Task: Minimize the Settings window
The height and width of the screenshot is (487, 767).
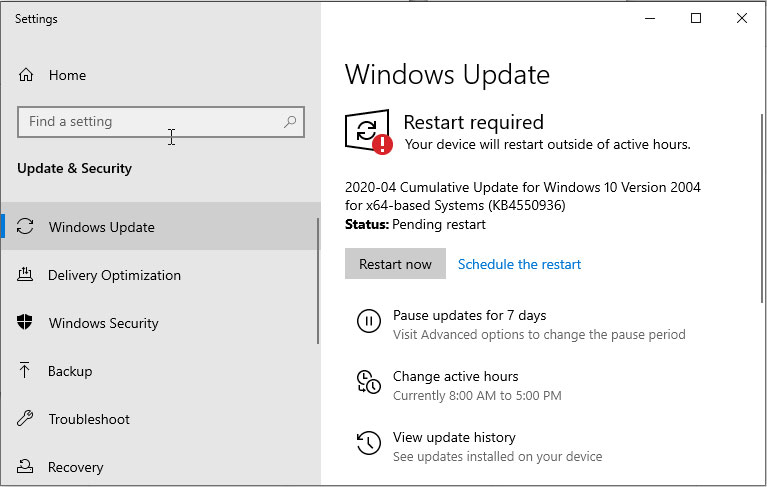Action: (650, 19)
